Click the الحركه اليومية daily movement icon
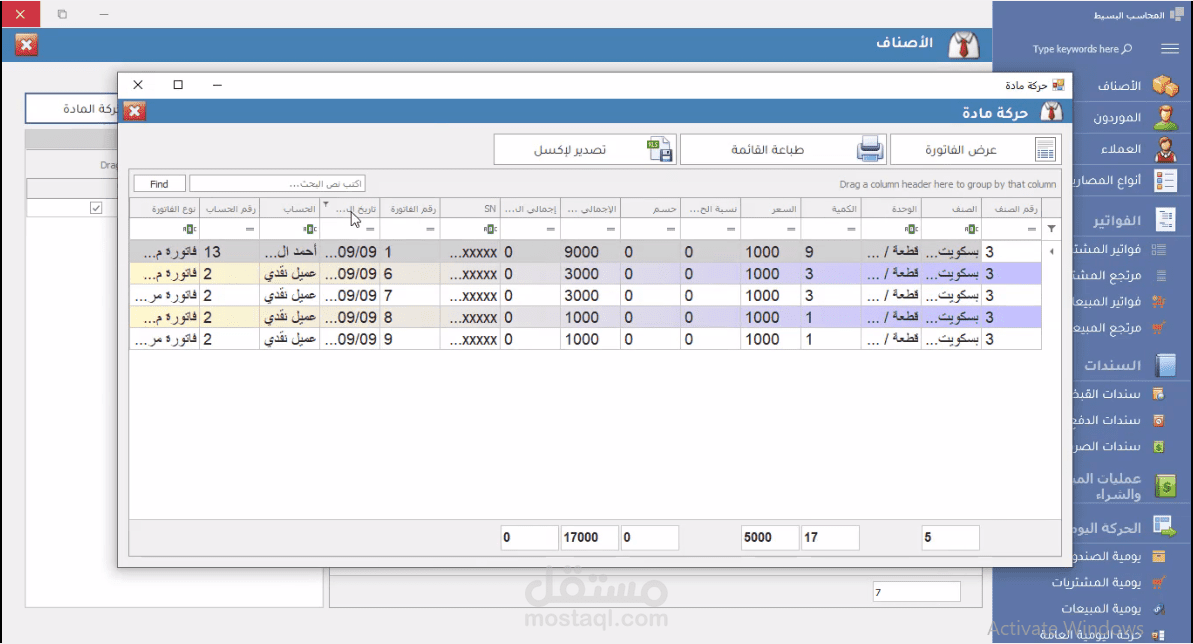This screenshot has height=644, width=1193. click(1163, 526)
